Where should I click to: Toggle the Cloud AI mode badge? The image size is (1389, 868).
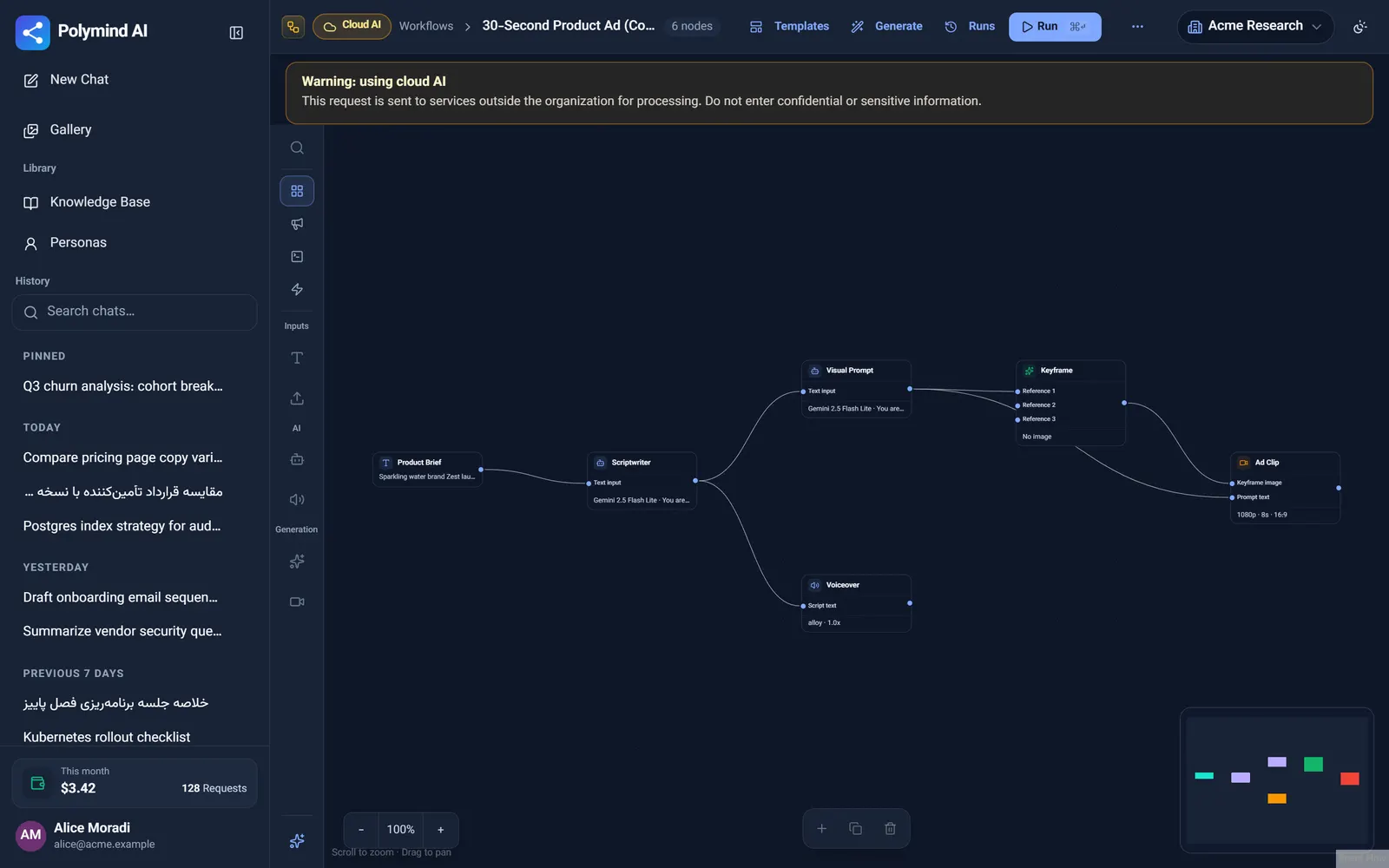tap(352, 26)
